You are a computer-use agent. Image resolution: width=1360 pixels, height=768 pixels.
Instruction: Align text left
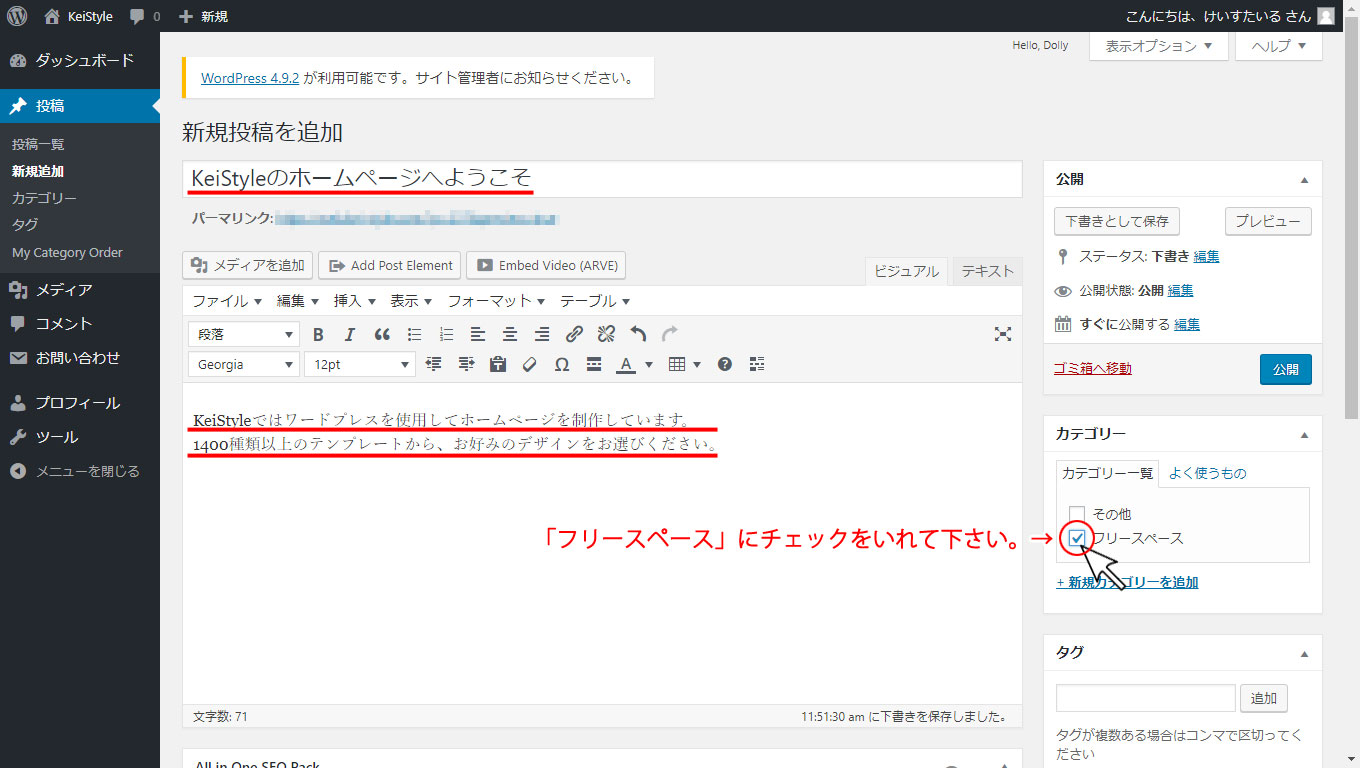pyautogui.click(x=478, y=335)
